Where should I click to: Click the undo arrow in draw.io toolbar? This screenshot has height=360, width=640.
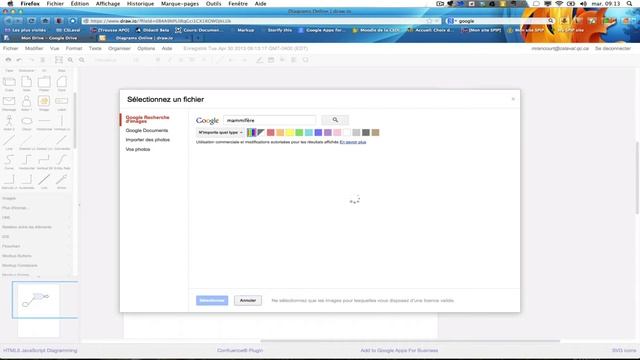pyautogui.click(x=19, y=60)
